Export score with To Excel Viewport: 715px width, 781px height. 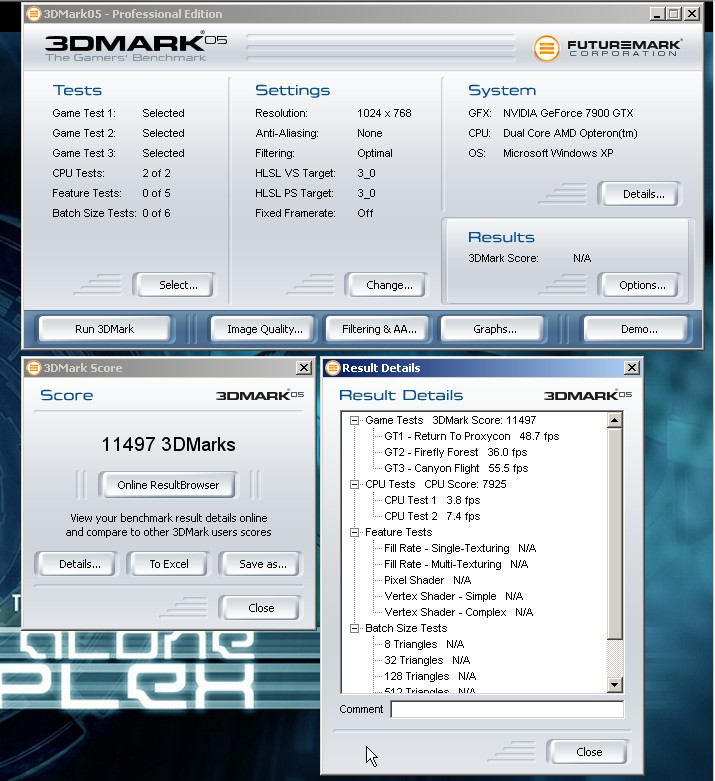point(169,564)
